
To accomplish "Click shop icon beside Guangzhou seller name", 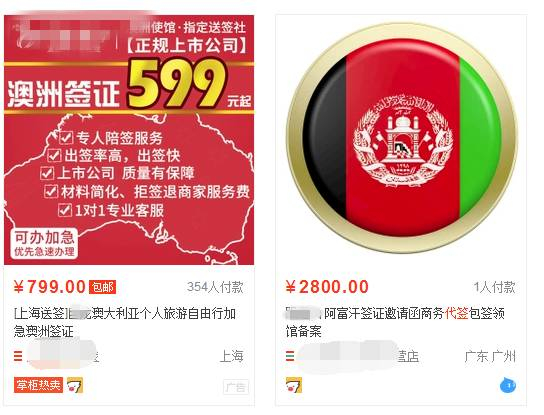I will [290, 356].
